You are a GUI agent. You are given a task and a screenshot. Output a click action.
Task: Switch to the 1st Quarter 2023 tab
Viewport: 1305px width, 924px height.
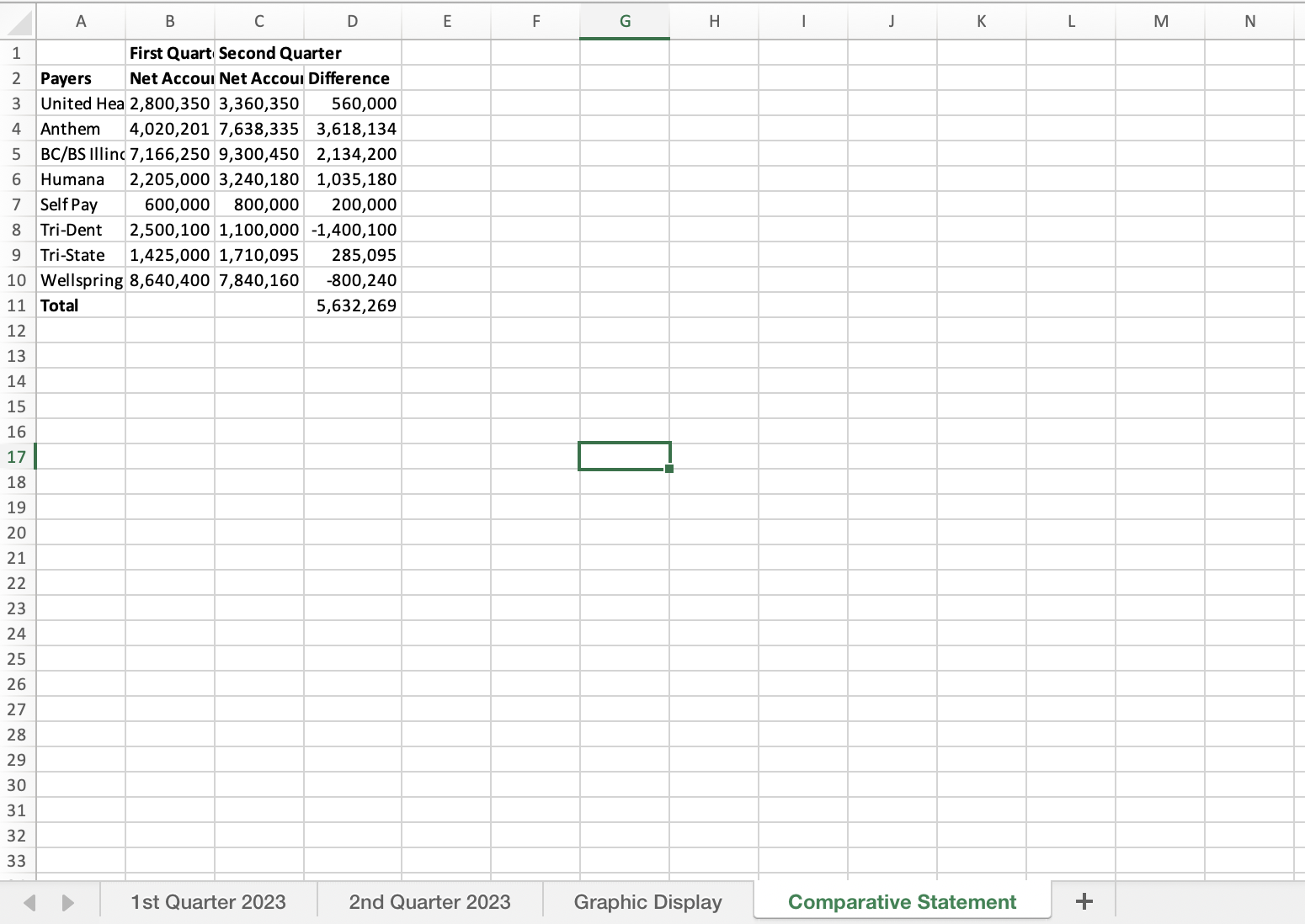coord(208,901)
